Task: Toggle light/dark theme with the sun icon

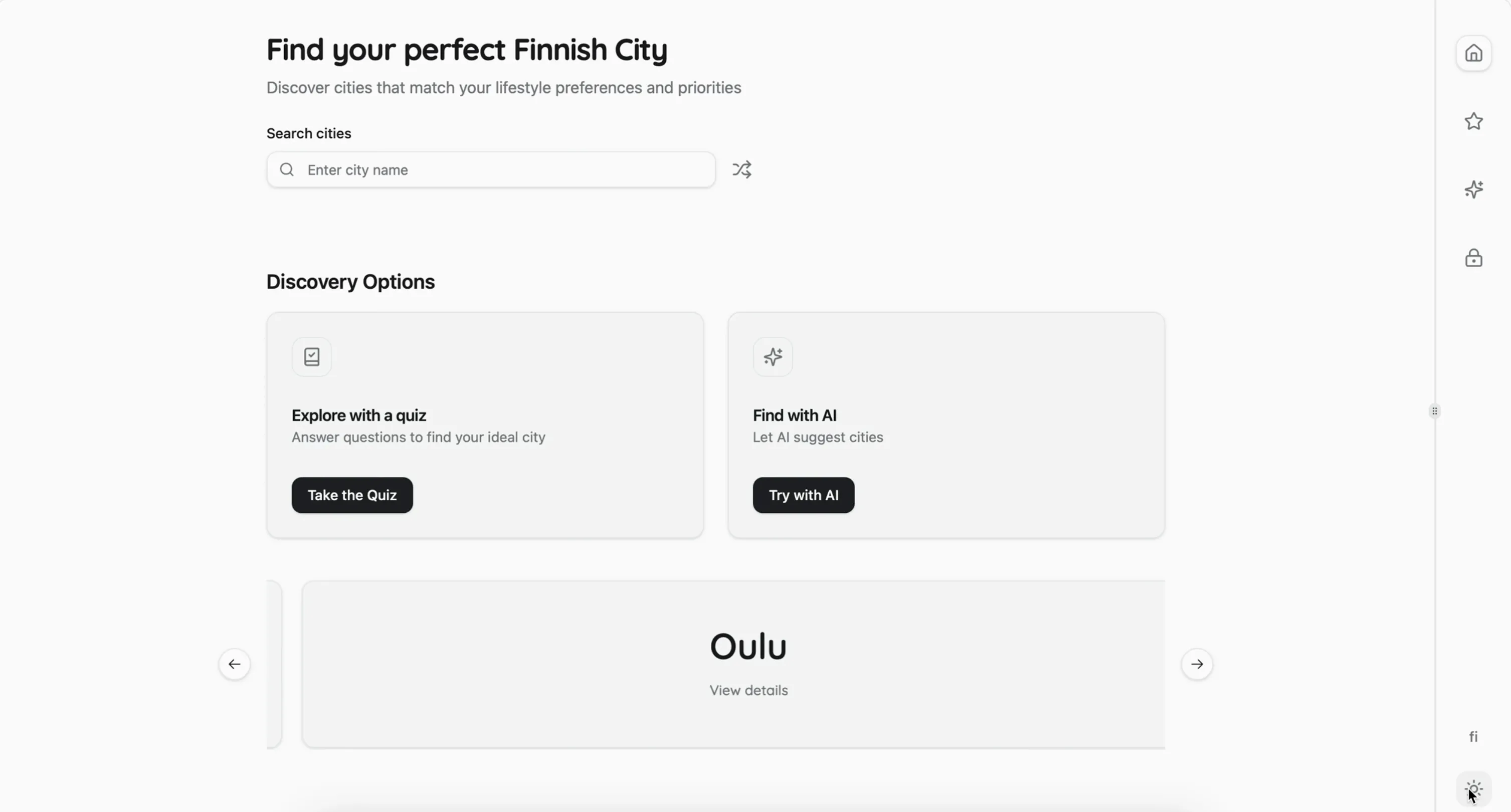Action: 1474,788
